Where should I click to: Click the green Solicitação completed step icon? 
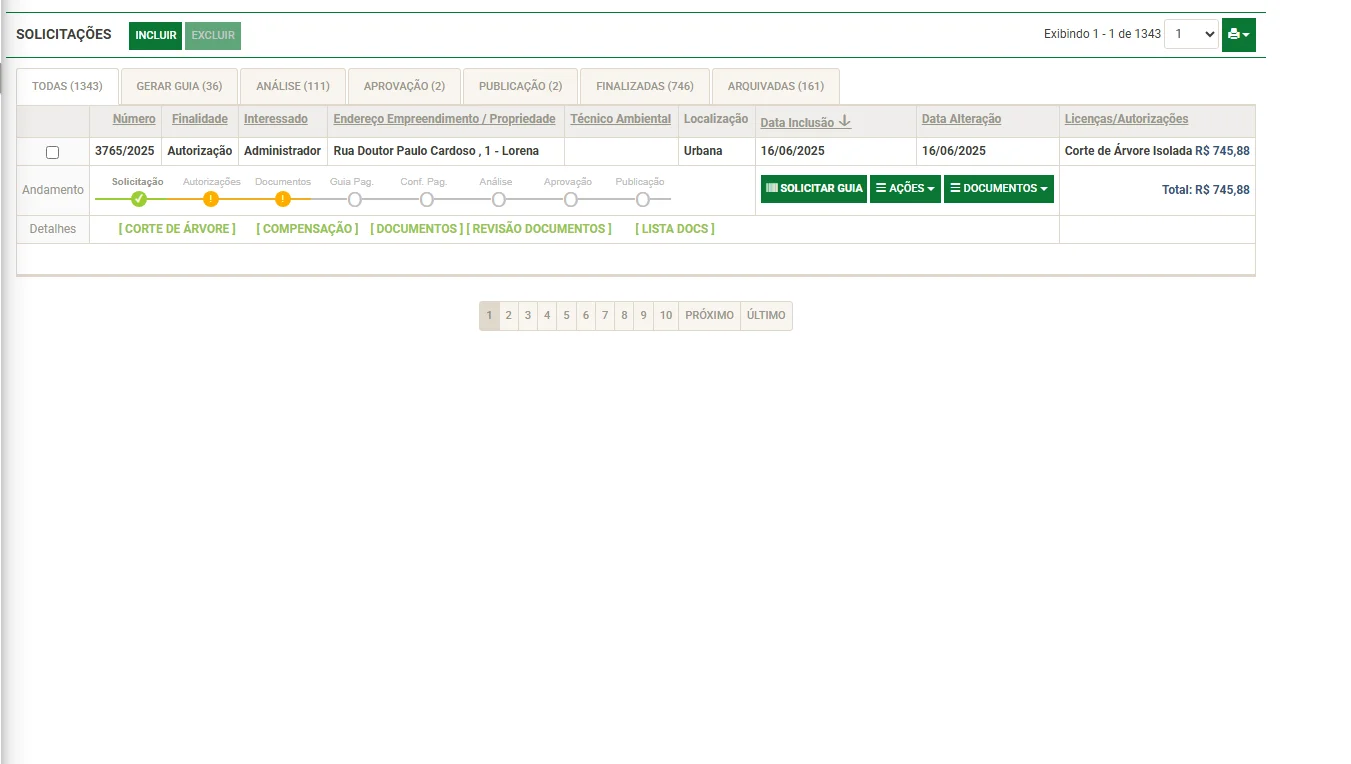(139, 199)
